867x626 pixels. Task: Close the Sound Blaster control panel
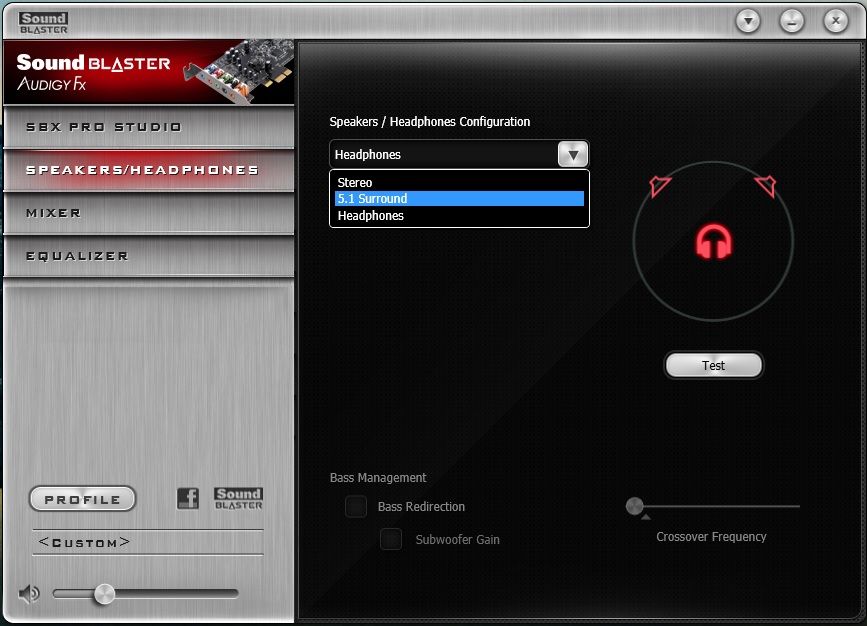[x=835, y=22]
